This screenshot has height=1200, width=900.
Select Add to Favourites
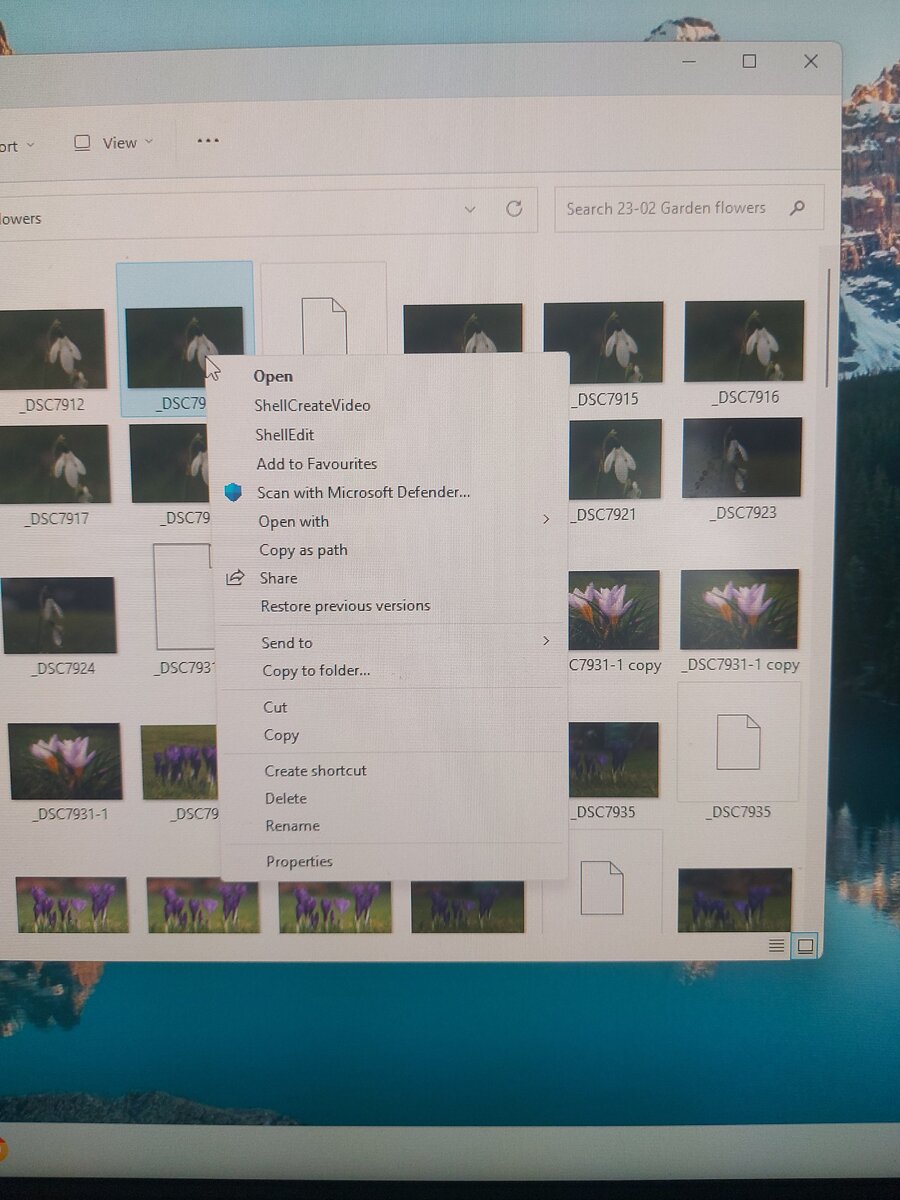pos(317,463)
